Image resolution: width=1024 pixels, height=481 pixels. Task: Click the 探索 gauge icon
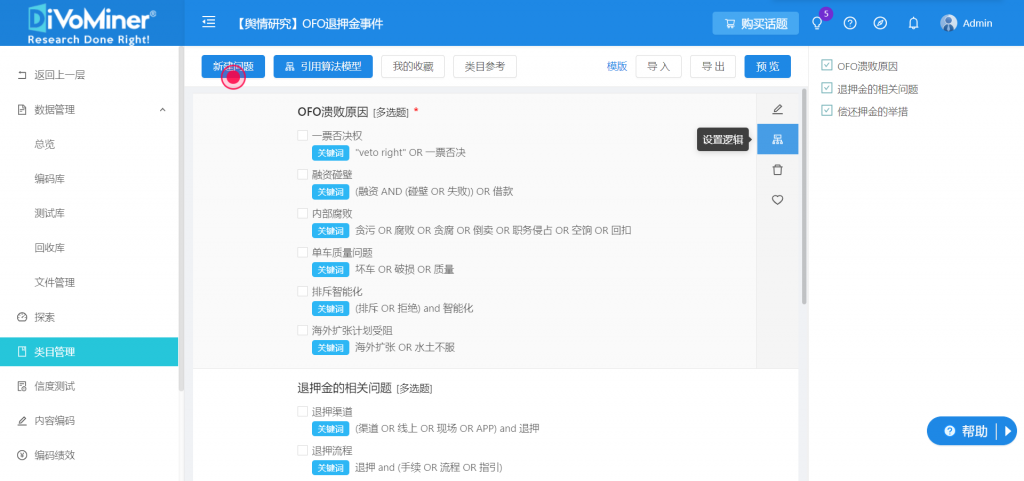pyautogui.click(x=22, y=317)
